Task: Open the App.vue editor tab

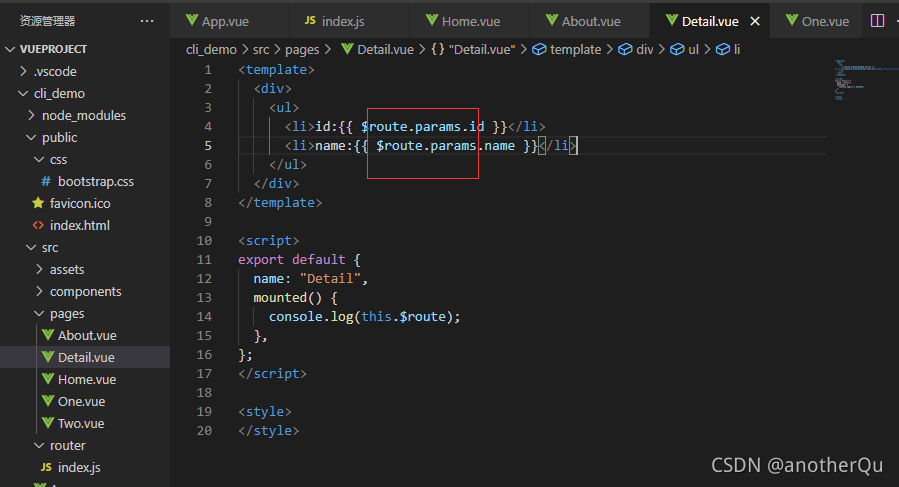Action: (x=218, y=21)
